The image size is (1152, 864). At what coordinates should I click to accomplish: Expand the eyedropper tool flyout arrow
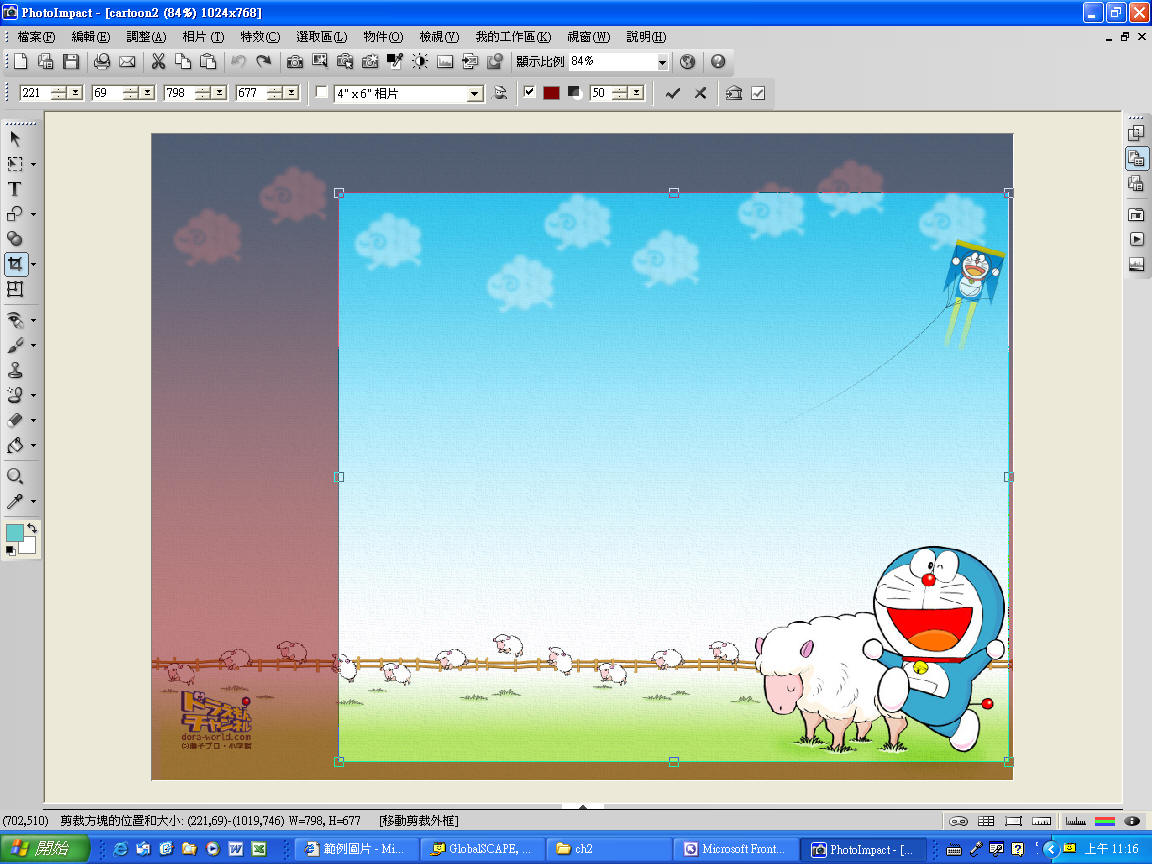click(33, 502)
